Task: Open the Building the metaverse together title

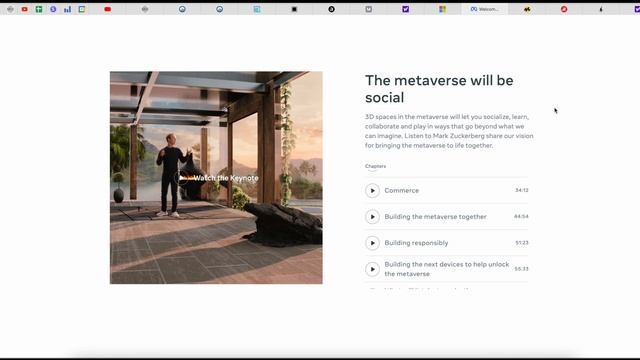Action: coord(436,217)
